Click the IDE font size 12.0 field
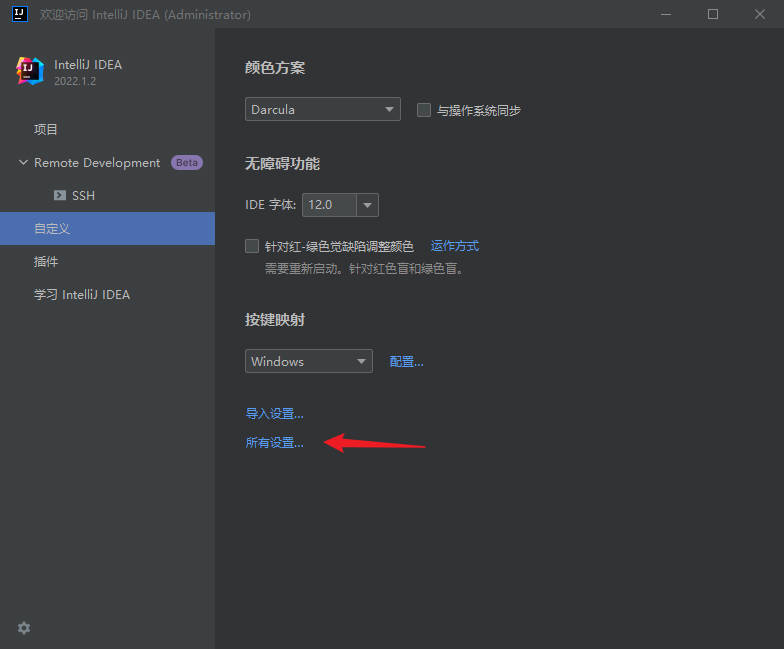 [x=329, y=205]
